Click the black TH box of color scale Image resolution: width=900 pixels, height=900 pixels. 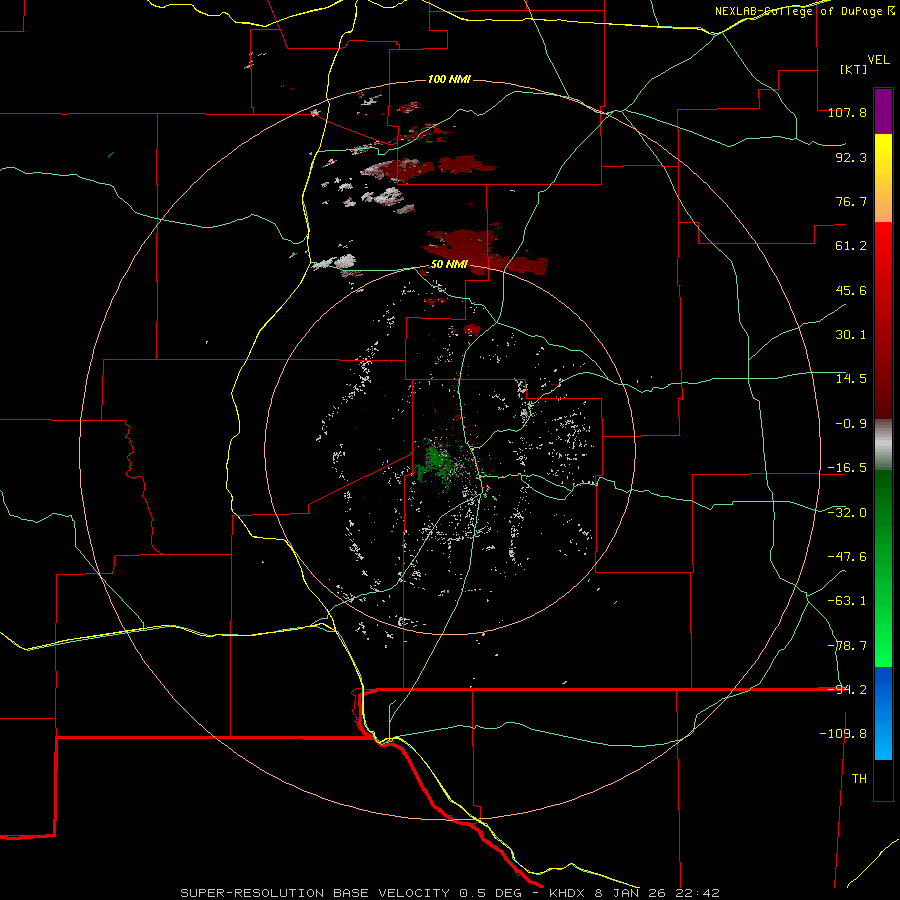883,780
